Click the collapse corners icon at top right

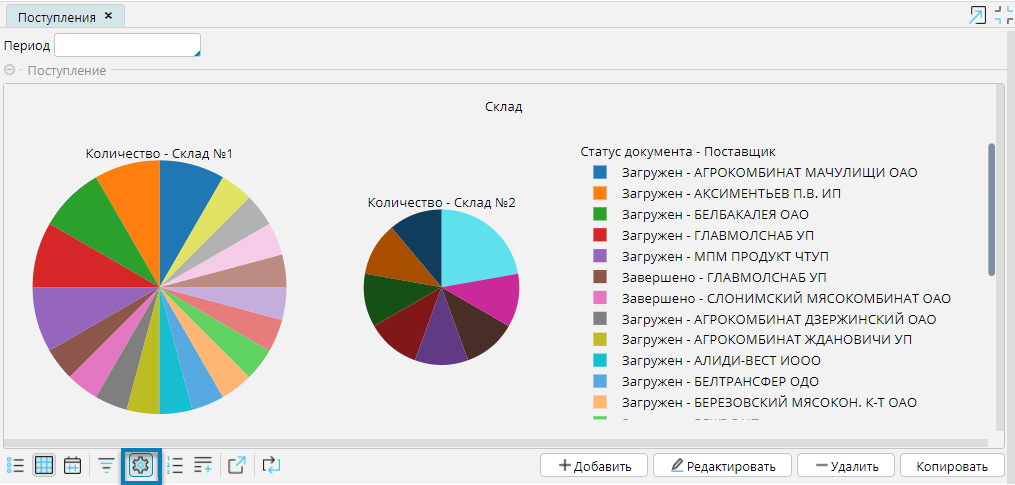[x=1003, y=15]
